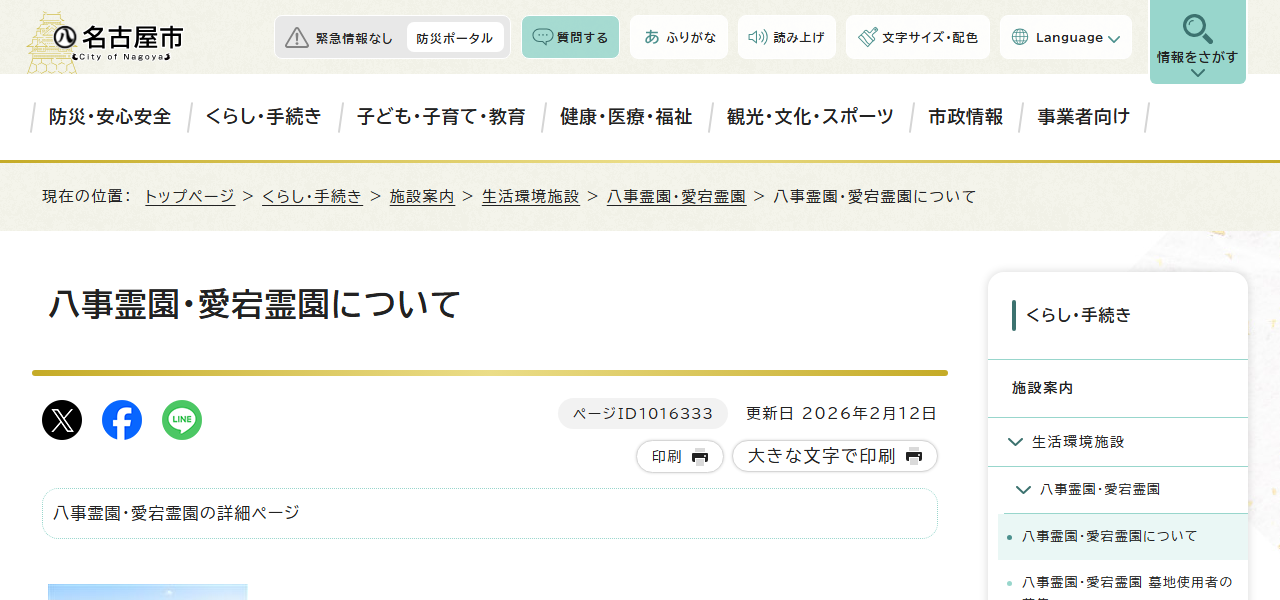1280x600 pixels.
Task: Click the 更新日 2026年2月12日 text
Action: (x=842, y=414)
